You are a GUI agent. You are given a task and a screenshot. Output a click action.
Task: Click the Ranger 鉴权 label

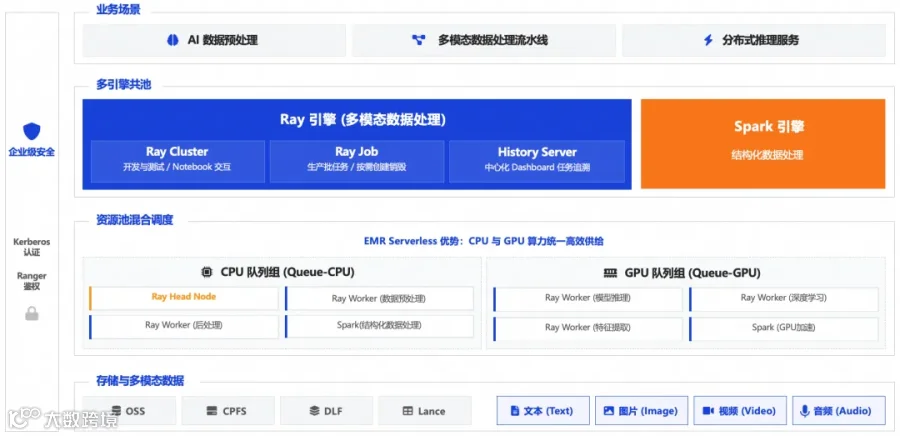point(32,281)
